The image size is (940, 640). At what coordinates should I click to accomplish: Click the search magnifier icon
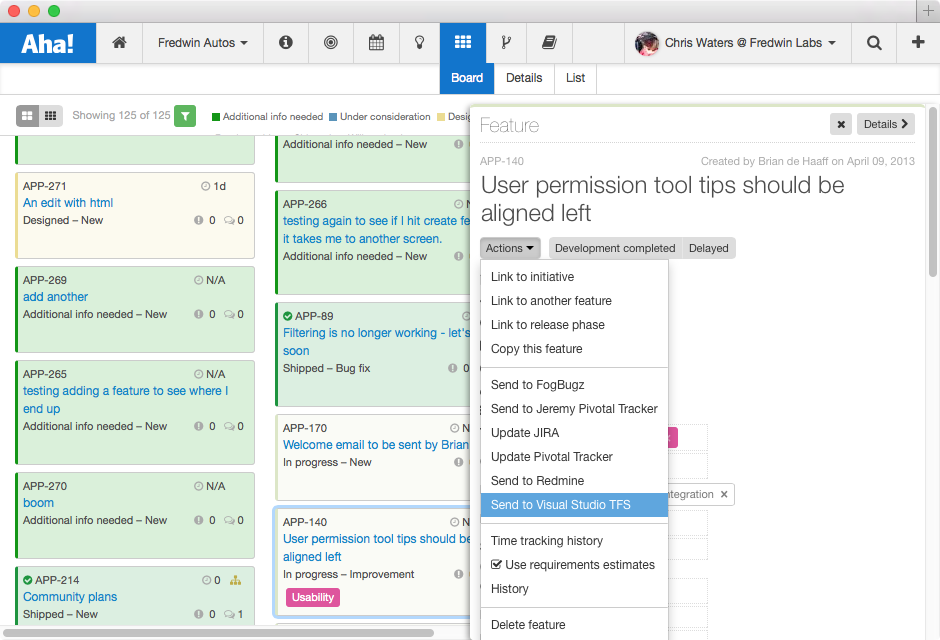874,43
